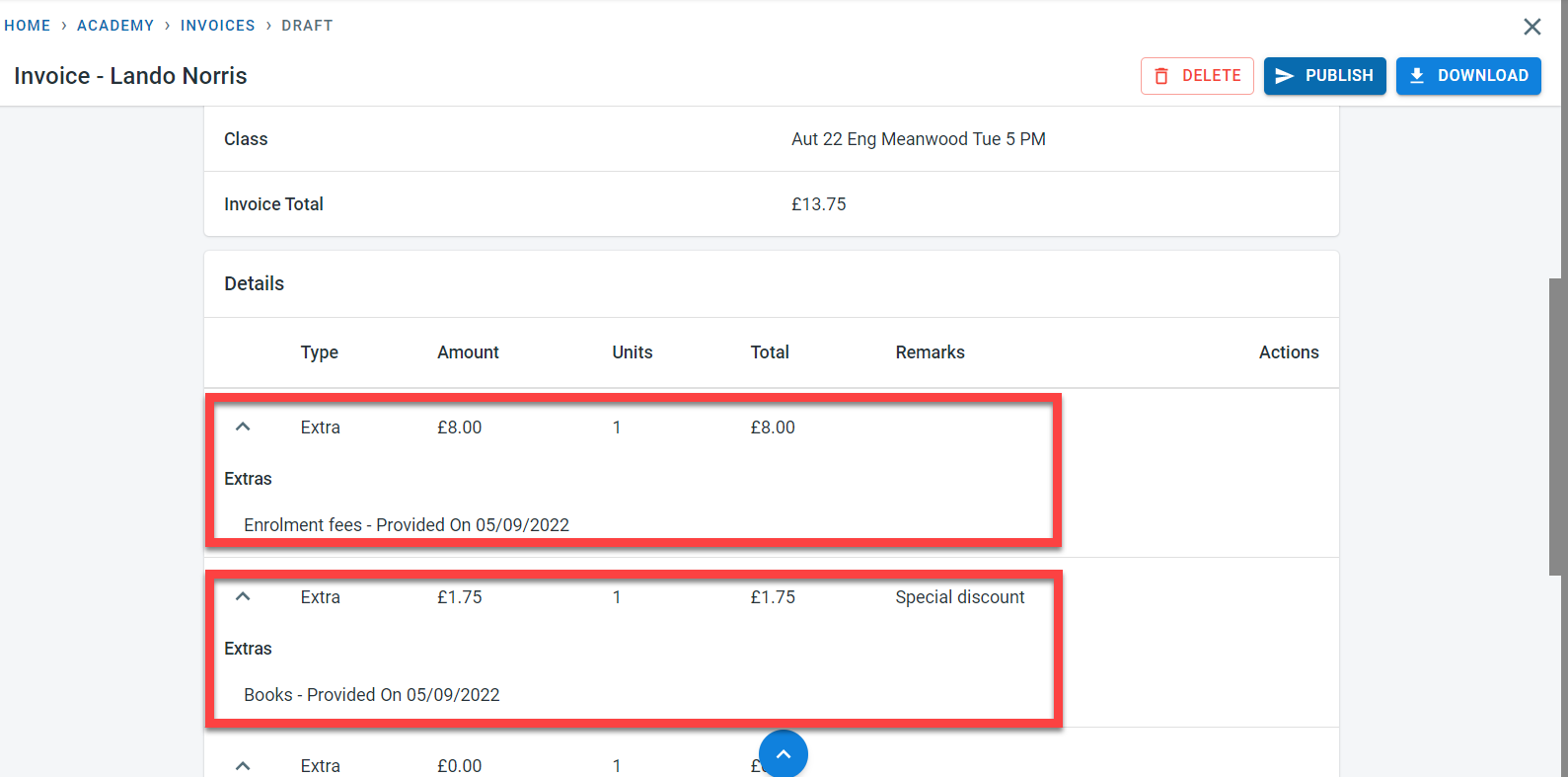Click the Total column header
Image resolution: width=1568 pixels, height=777 pixels.
[769, 352]
